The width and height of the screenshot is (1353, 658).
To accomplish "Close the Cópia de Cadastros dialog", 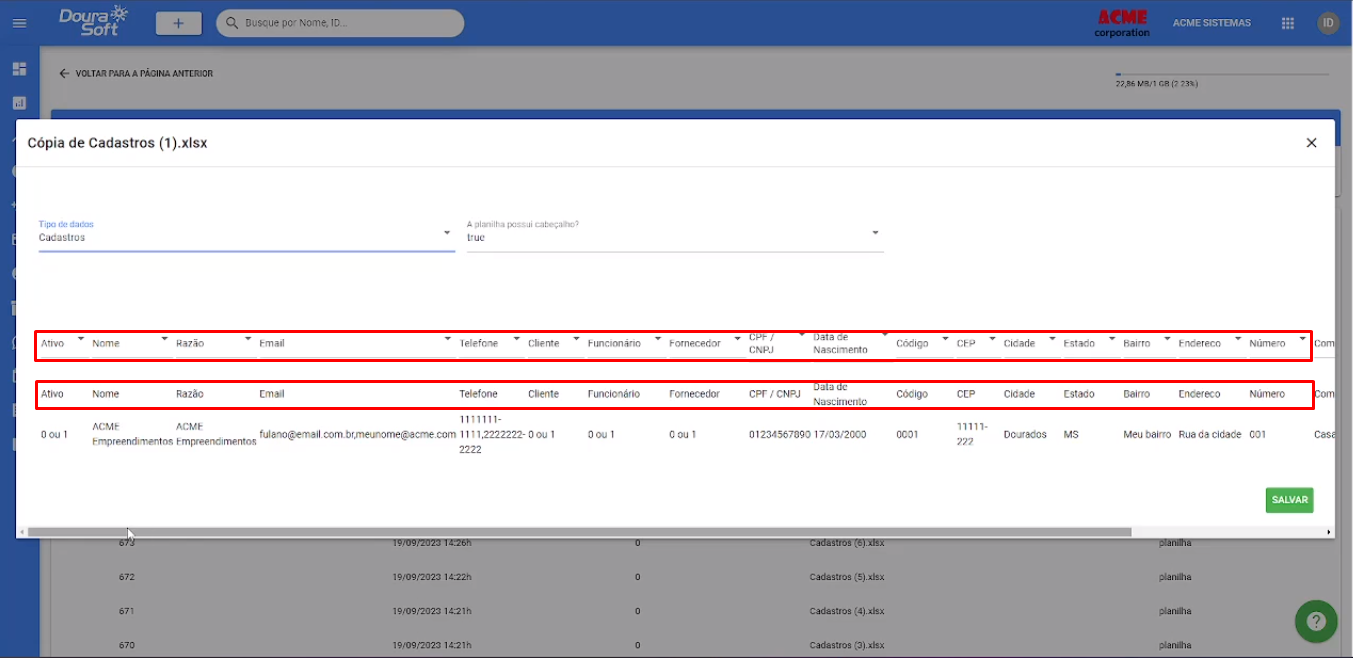I will [1311, 143].
